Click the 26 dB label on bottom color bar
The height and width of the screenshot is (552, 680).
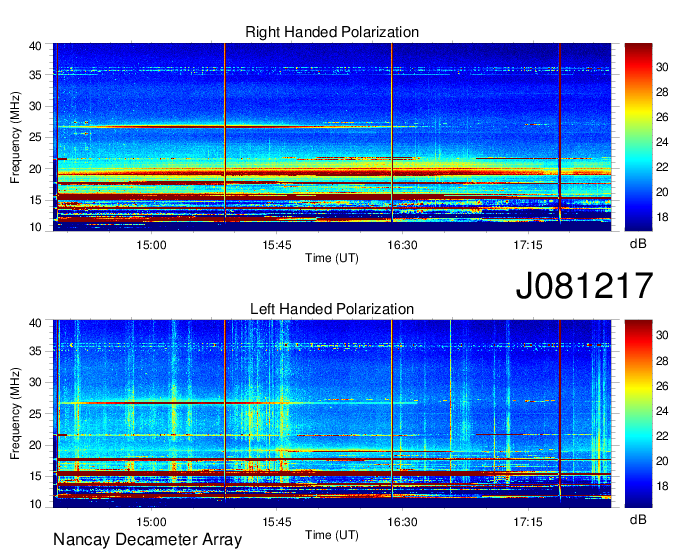pyautogui.click(x=662, y=386)
